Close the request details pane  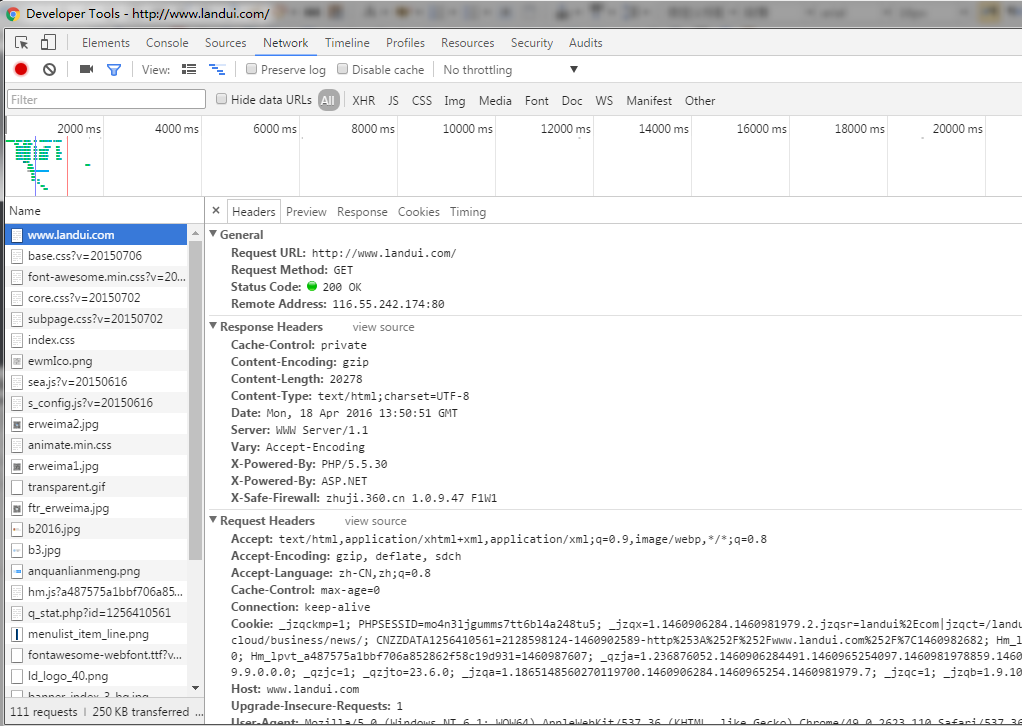click(216, 211)
